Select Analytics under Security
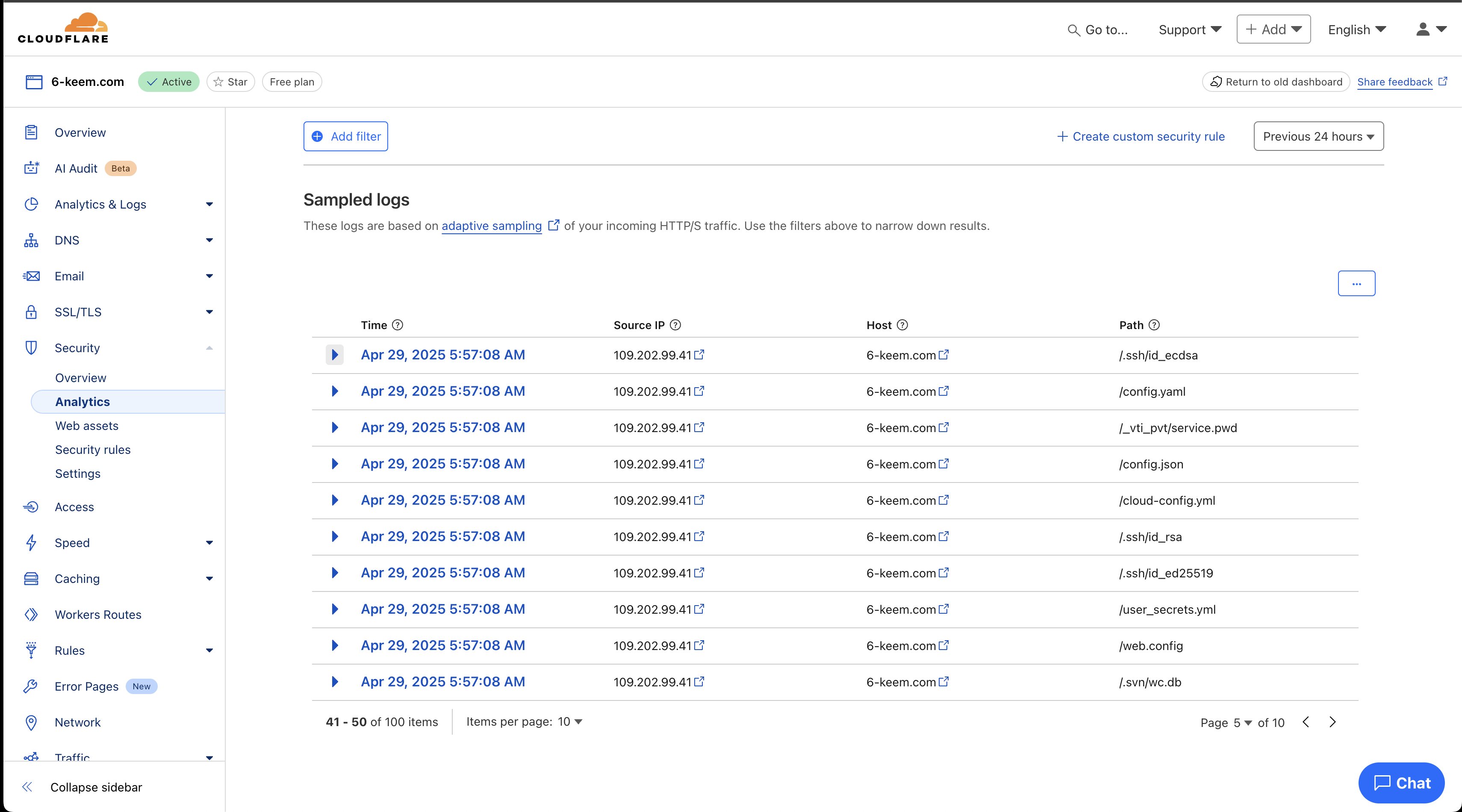The image size is (1462, 812). point(128,402)
